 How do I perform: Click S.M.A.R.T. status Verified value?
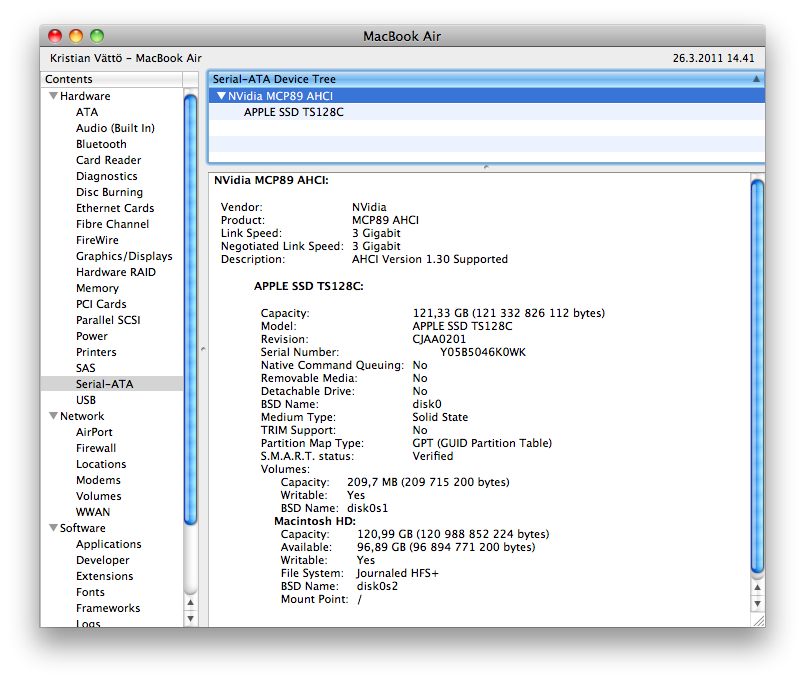tap(433, 456)
